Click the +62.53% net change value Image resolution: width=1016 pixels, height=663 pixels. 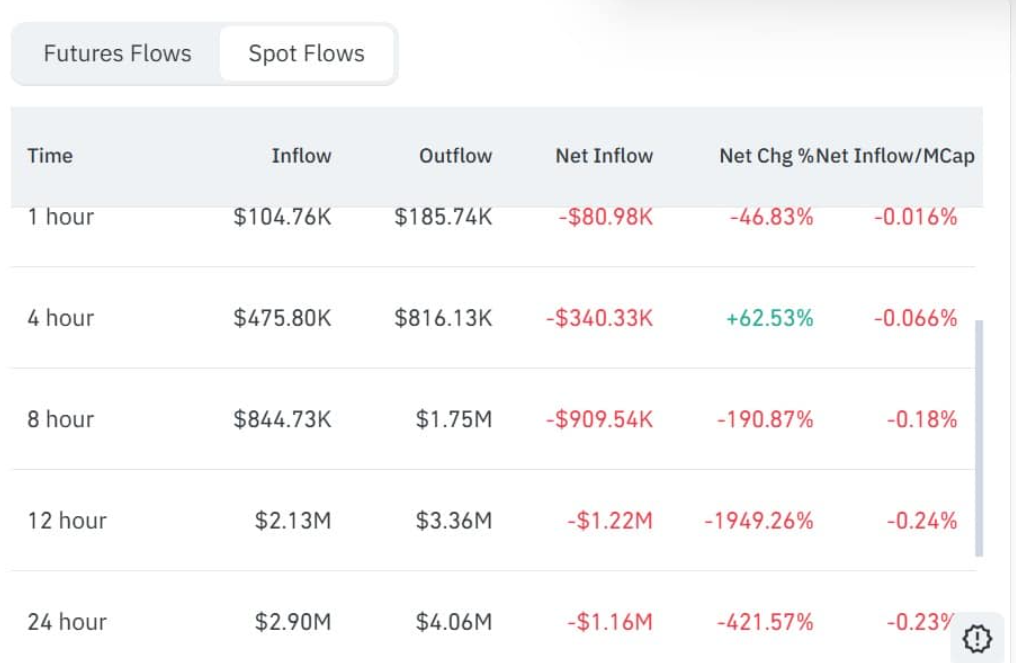[770, 318]
